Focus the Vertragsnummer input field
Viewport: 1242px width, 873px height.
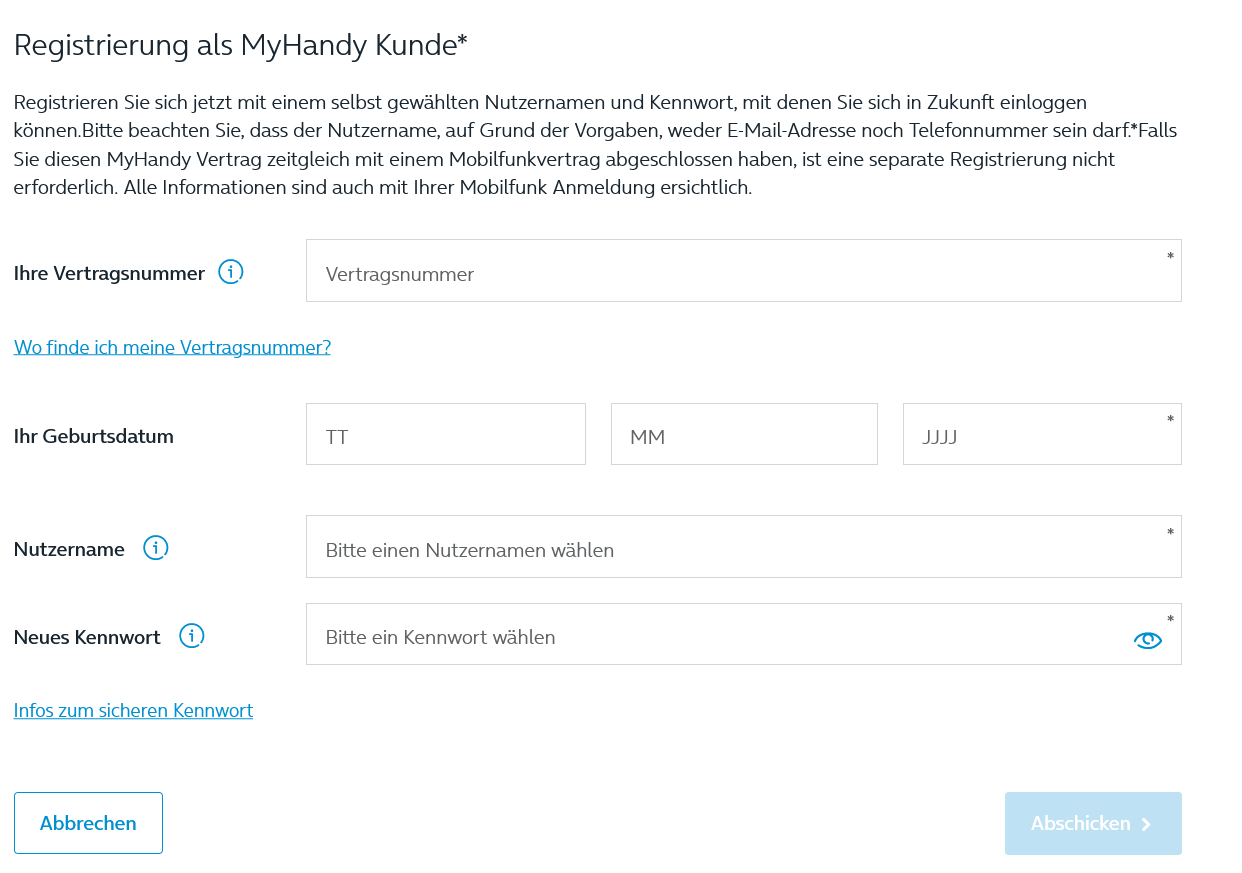[744, 271]
